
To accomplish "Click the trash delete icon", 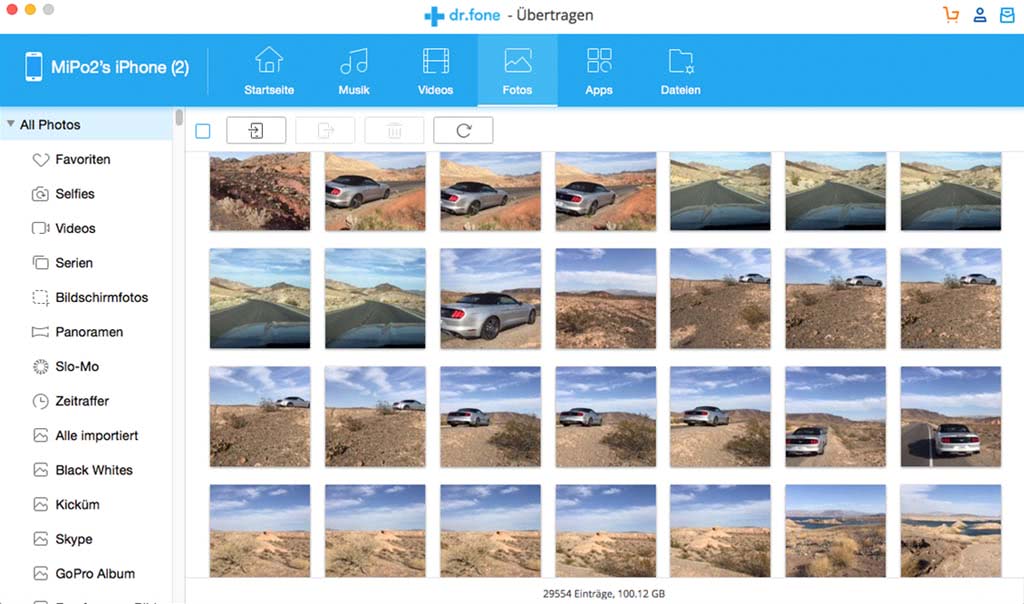I will point(394,130).
